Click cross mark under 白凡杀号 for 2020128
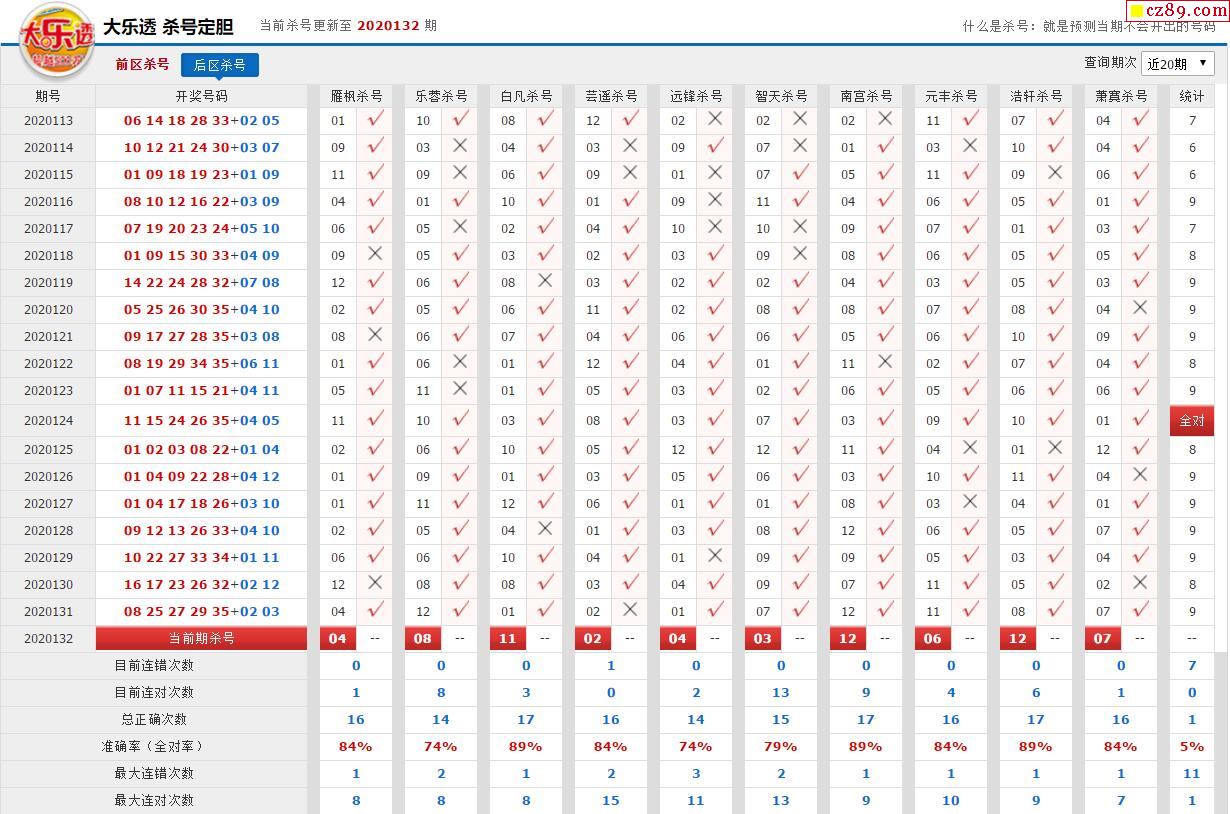The image size is (1230, 814). (545, 529)
